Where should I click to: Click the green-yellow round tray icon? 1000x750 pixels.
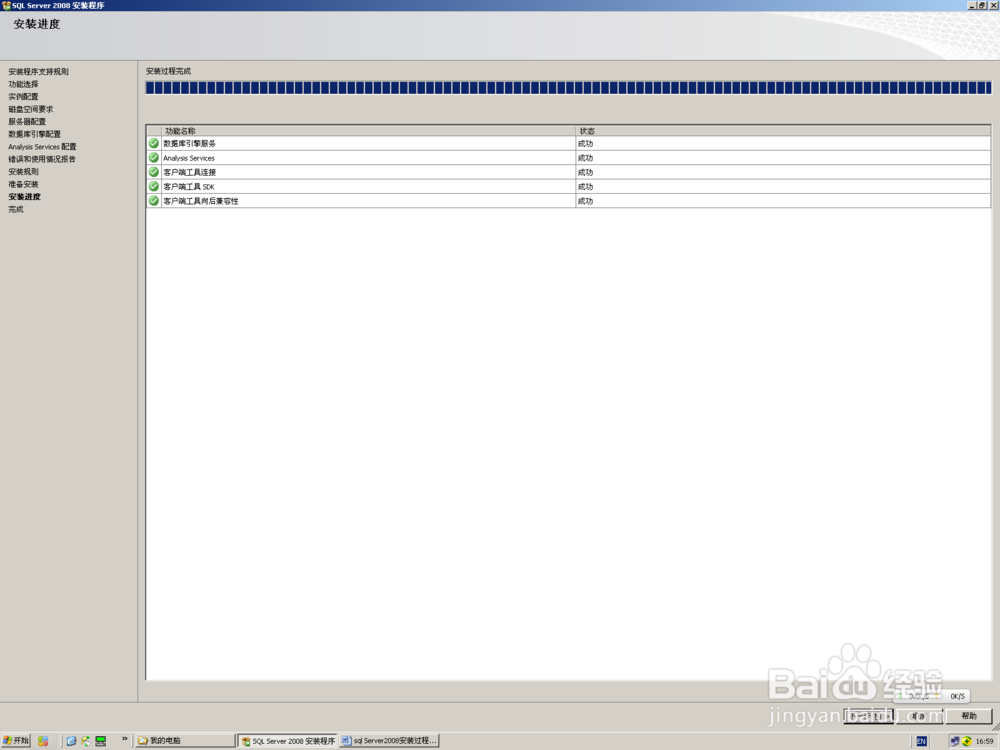pyautogui.click(x=967, y=741)
